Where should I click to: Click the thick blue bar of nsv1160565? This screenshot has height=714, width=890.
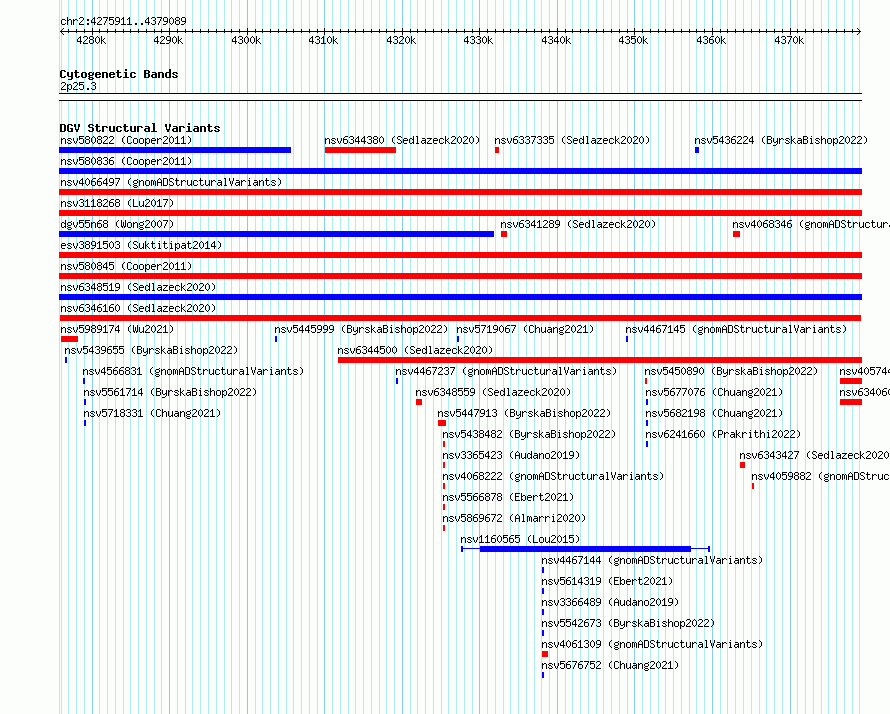pyautogui.click(x=585, y=549)
